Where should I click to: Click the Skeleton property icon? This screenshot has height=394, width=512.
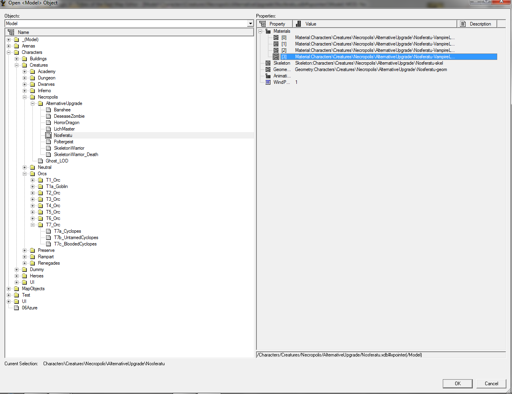coord(268,63)
